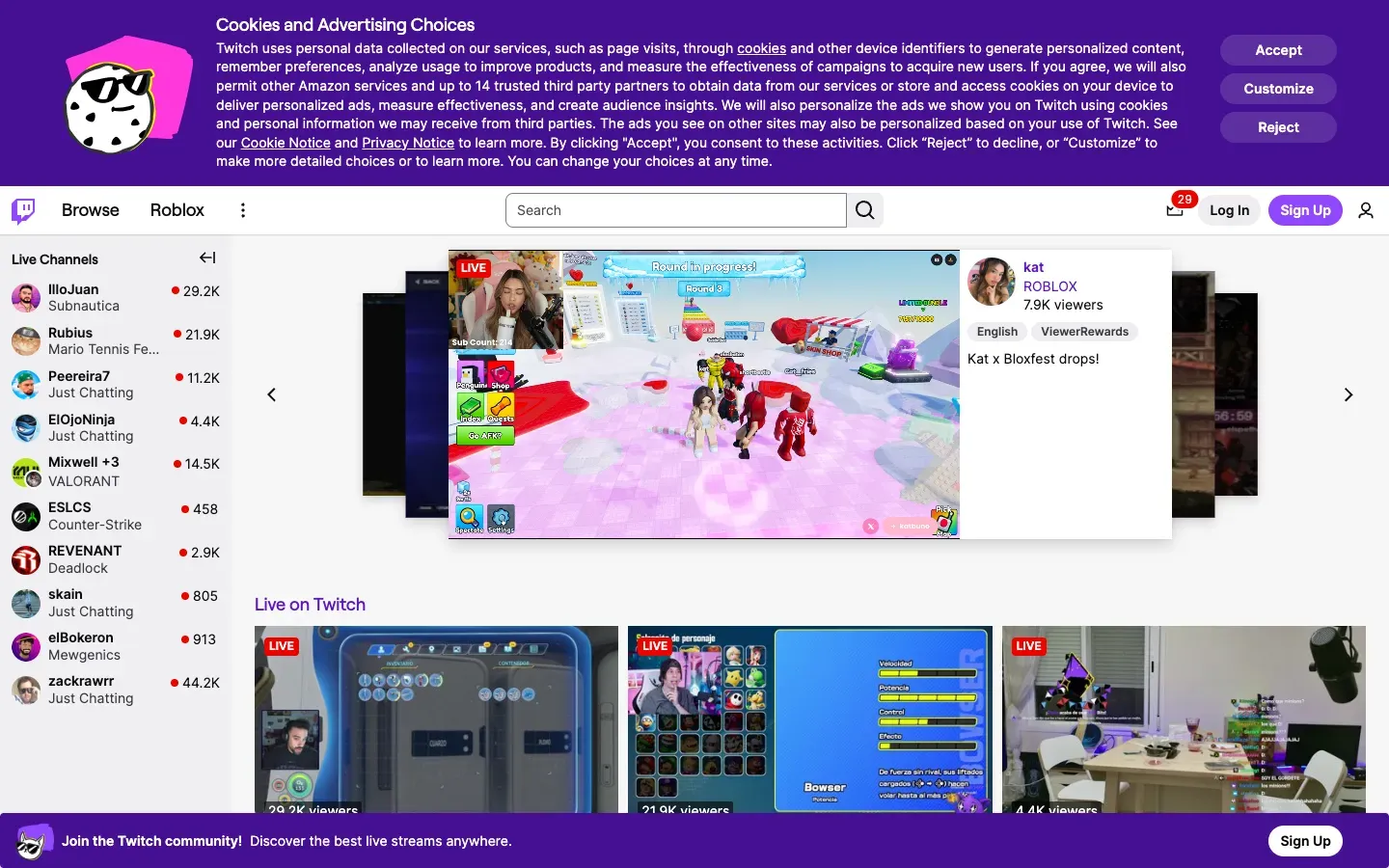Image resolution: width=1389 pixels, height=868 pixels.
Task: Click the Twitch glitch logo
Action: point(22,210)
